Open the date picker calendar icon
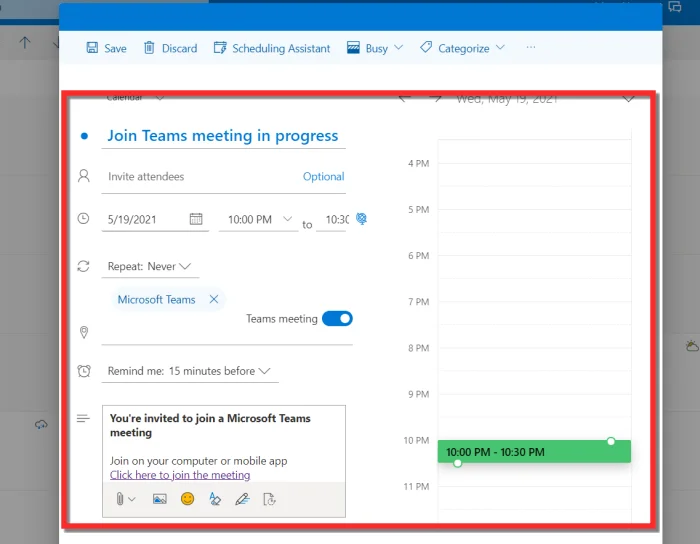The width and height of the screenshot is (700, 544). pyautogui.click(x=196, y=219)
